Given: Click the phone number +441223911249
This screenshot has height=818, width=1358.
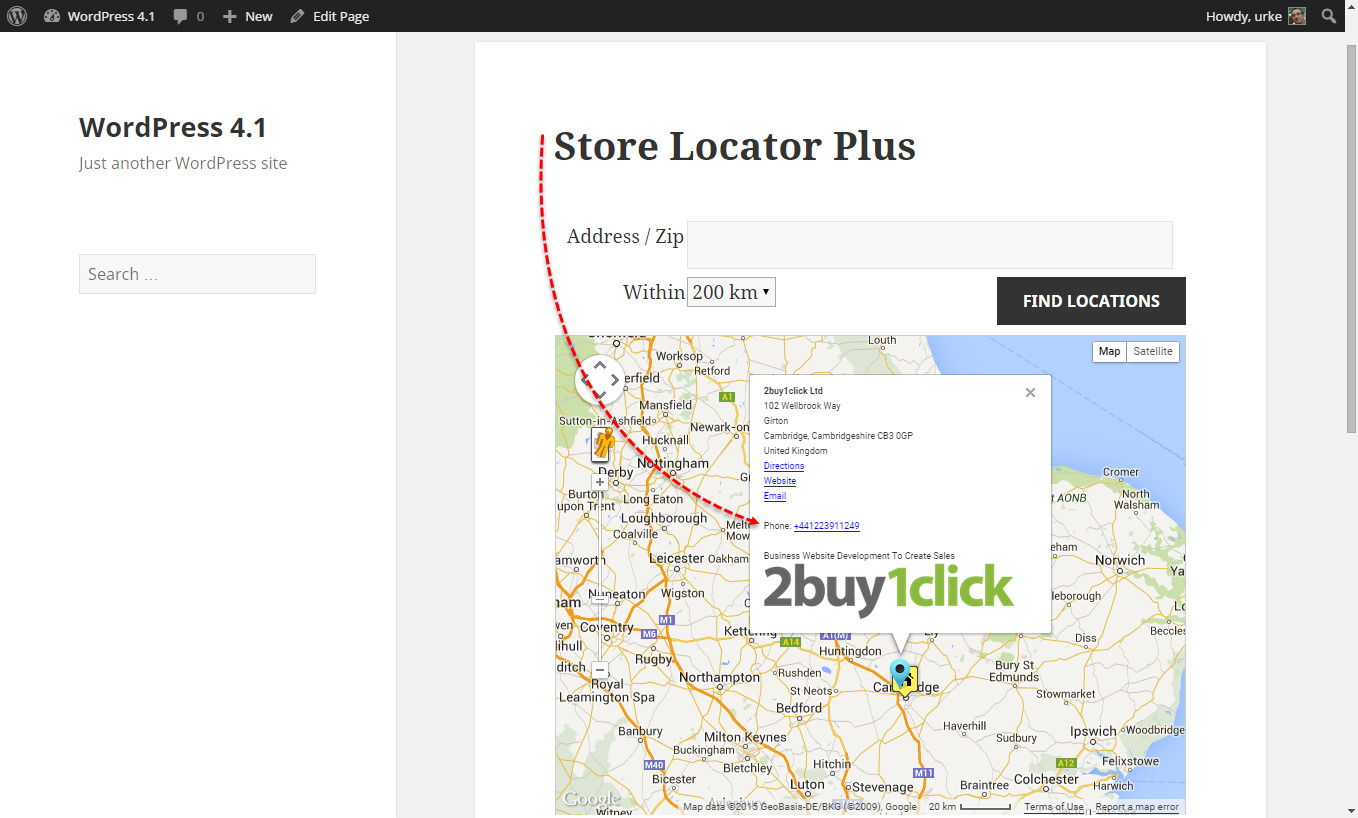Looking at the screenshot, I should coord(827,526).
